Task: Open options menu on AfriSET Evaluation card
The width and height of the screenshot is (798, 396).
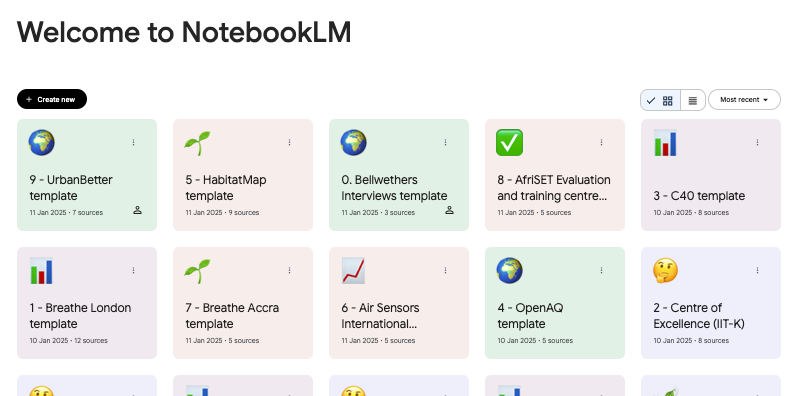Action: [601, 143]
